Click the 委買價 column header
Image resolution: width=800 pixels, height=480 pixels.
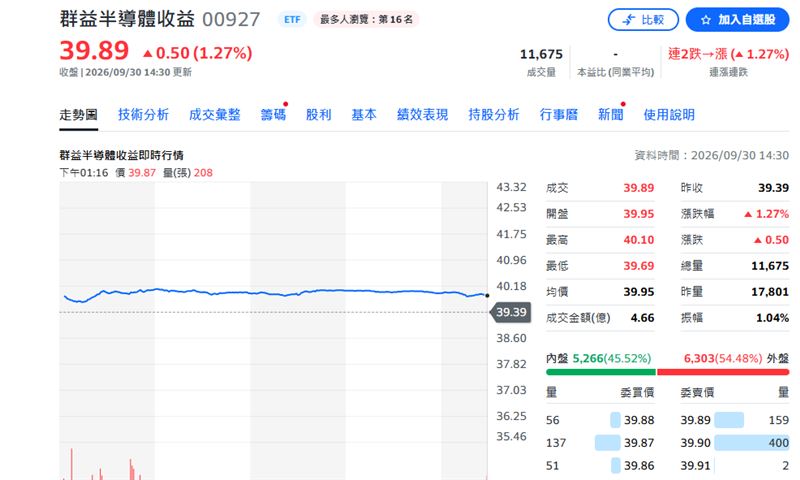(637, 392)
